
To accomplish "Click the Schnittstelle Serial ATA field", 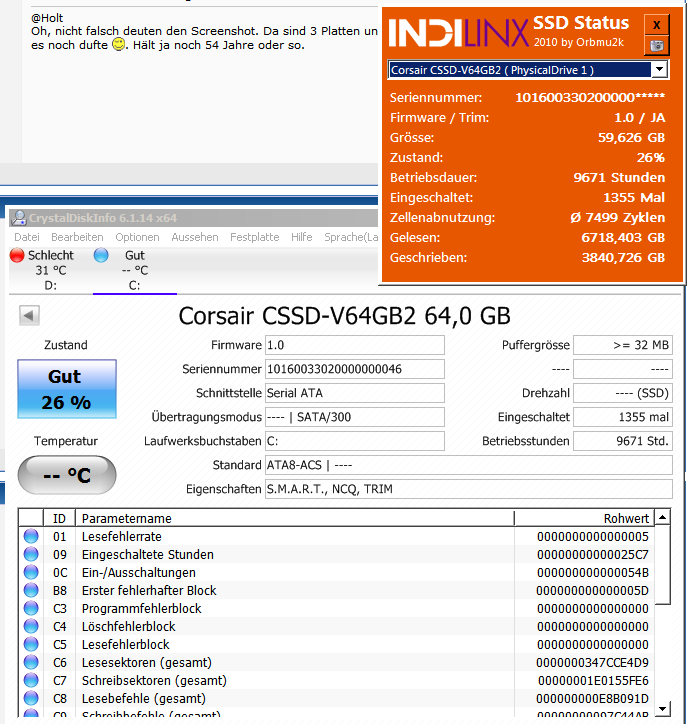I will (355, 393).
